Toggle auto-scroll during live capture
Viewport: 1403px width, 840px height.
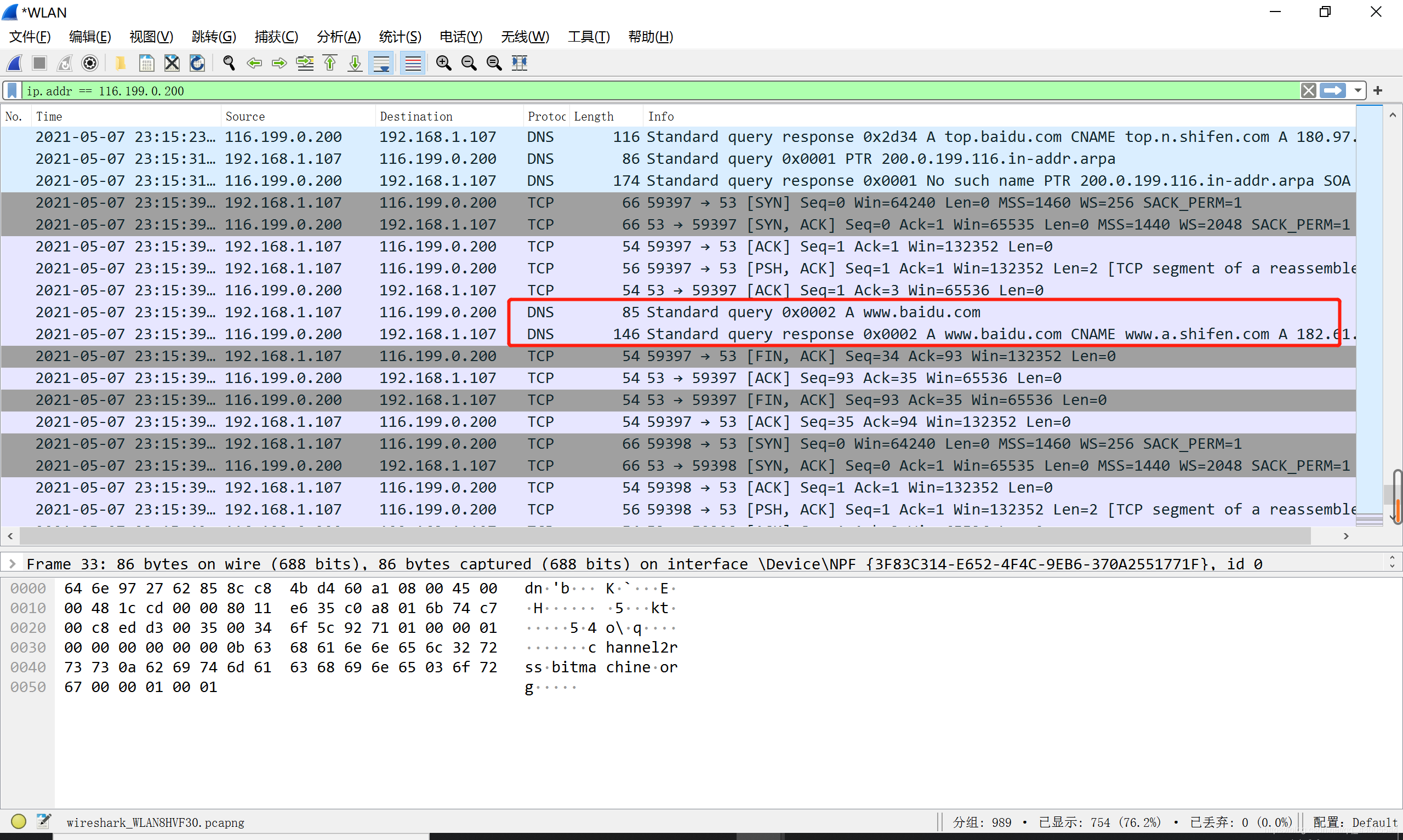381,63
